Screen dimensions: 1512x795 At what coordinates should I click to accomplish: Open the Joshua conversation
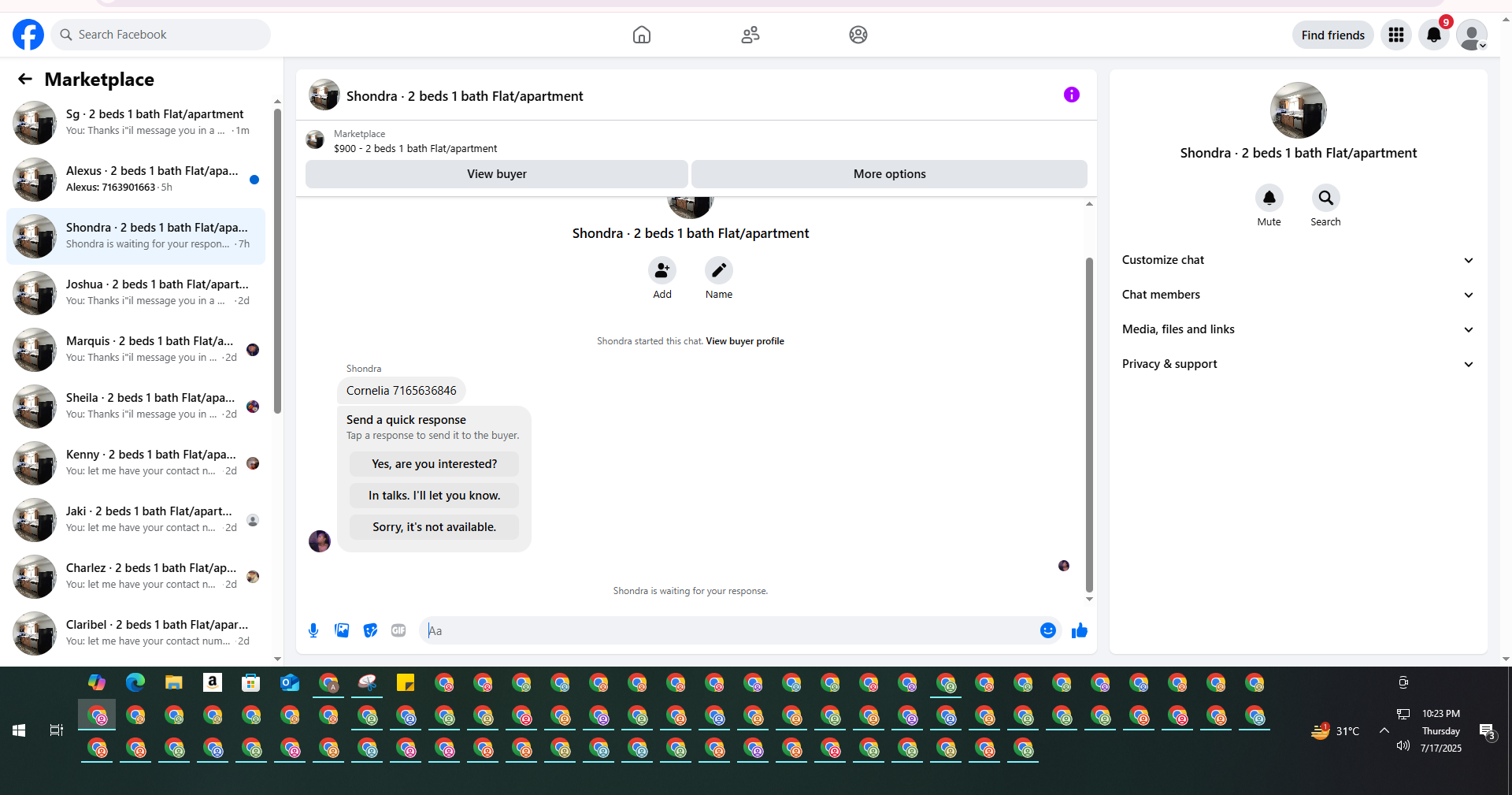pyautogui.click(x=135, y=293)
